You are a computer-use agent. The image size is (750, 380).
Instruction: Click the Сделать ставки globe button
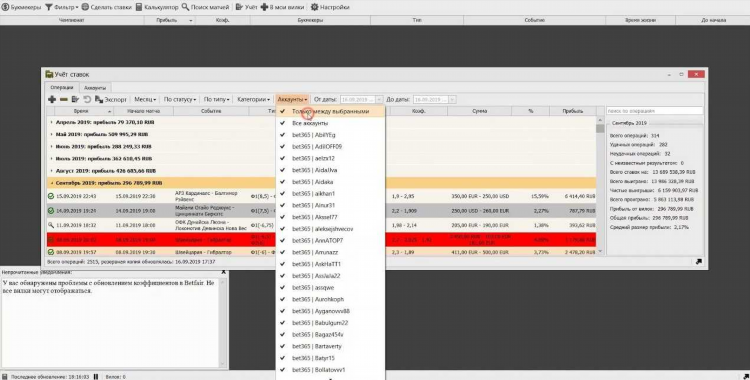click(x=106, y=7)
